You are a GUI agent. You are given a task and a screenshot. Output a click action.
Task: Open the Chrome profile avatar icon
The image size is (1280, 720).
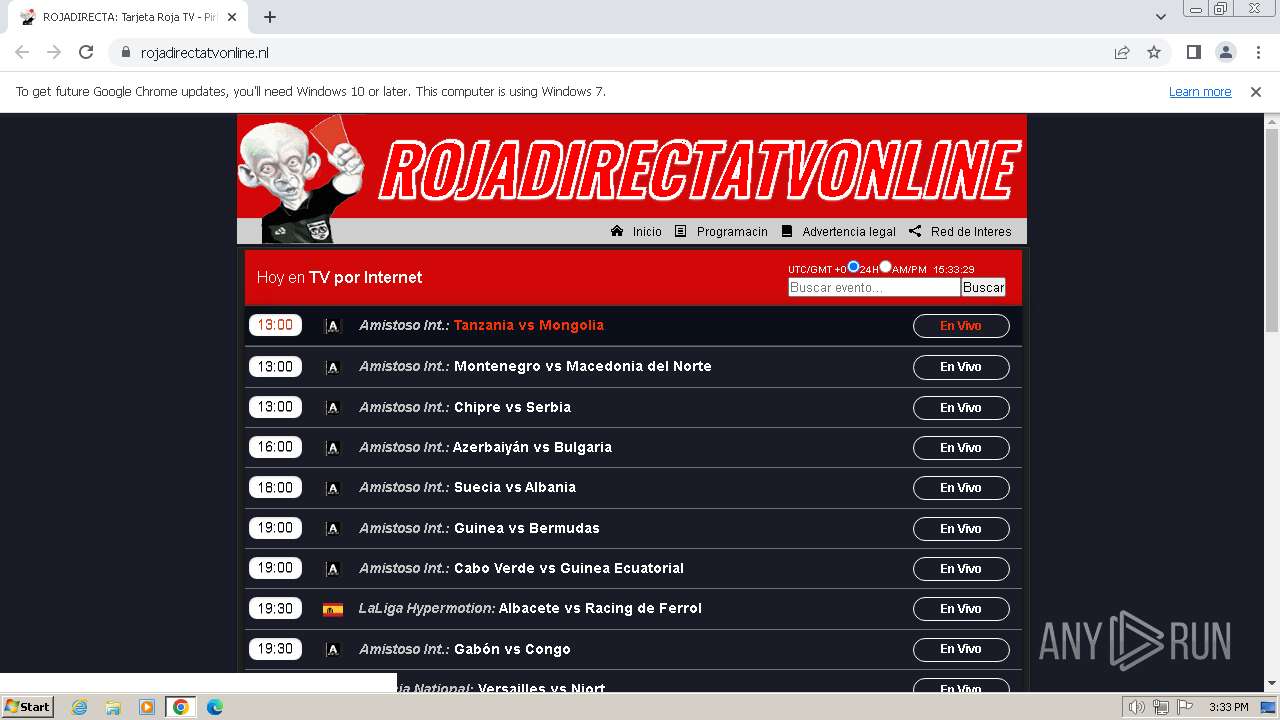point(1226,53)
